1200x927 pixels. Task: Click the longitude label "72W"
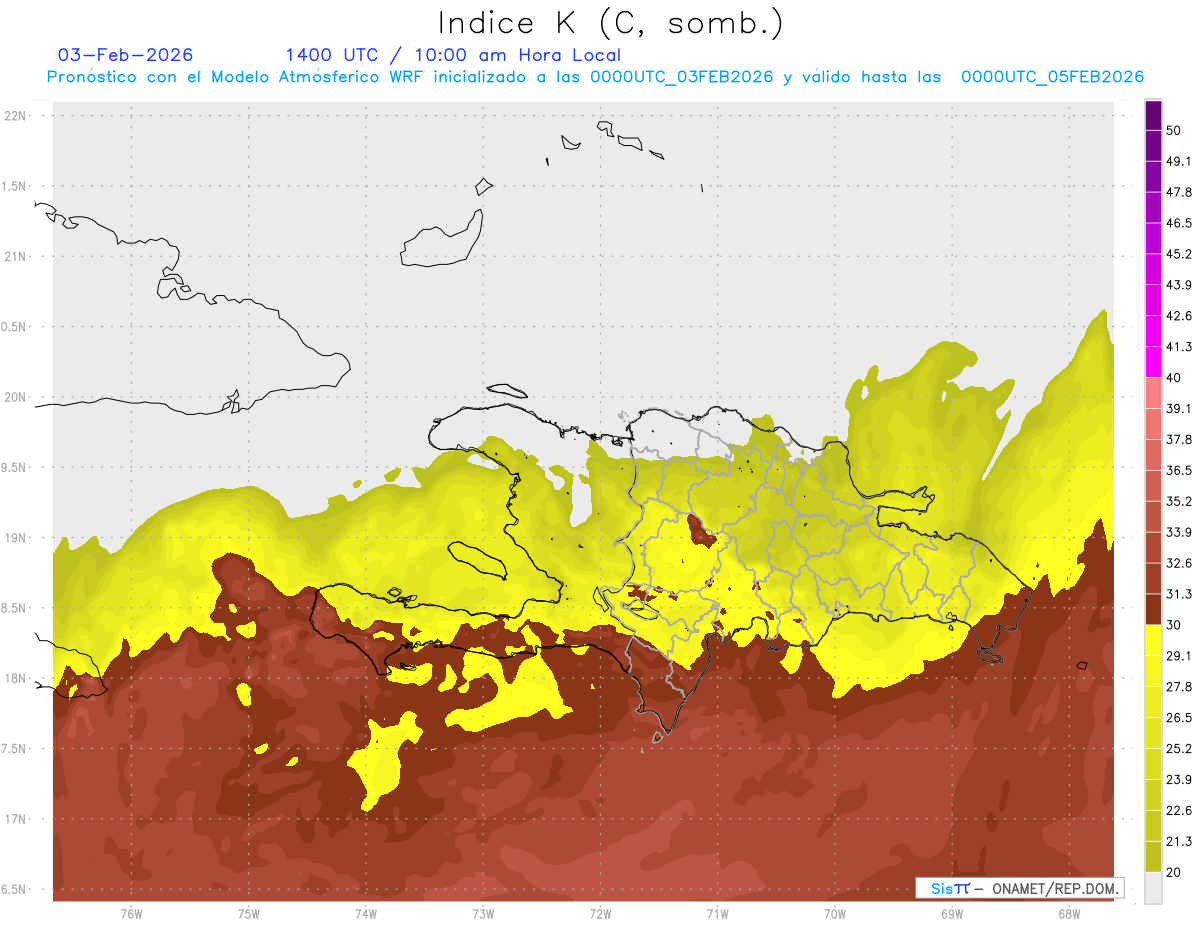coord(600,914)
